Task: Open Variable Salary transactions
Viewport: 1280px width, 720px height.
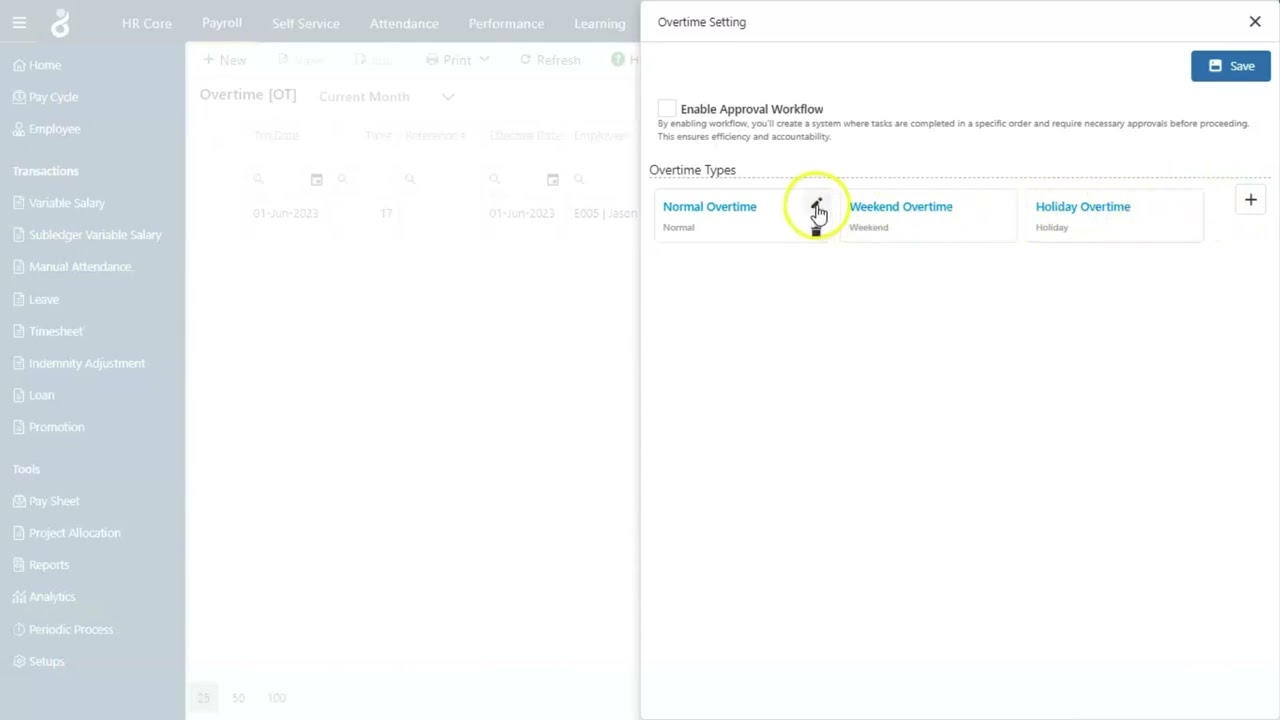Action: [59, 203]
